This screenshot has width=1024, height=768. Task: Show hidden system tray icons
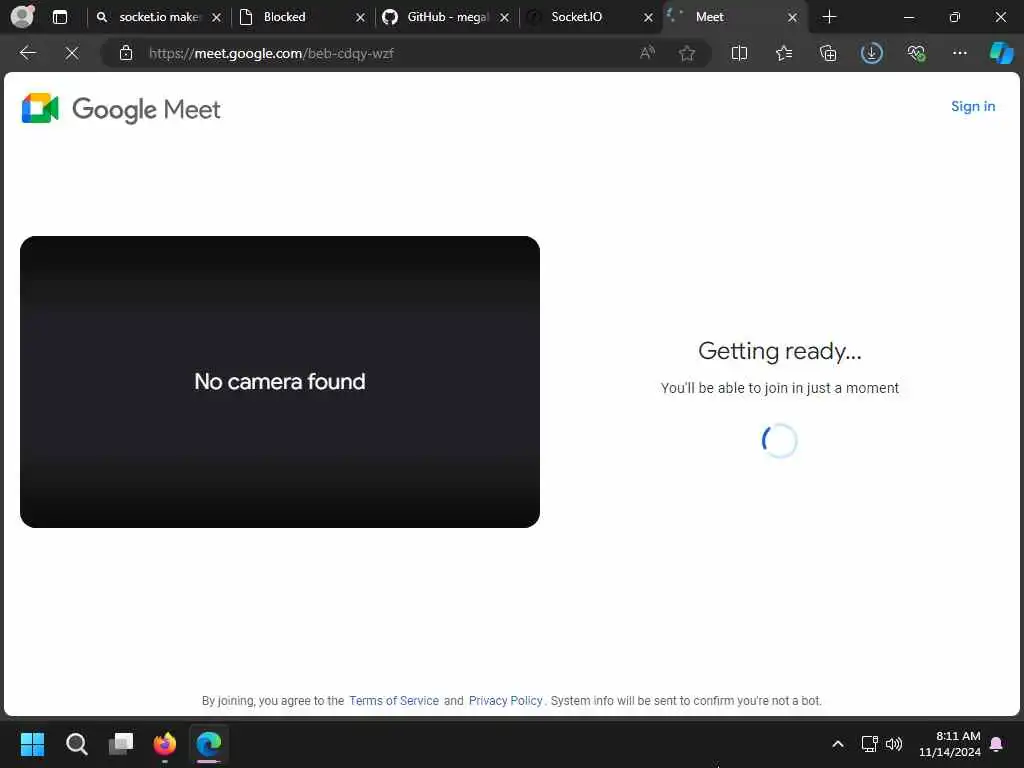tap(838, 744)
